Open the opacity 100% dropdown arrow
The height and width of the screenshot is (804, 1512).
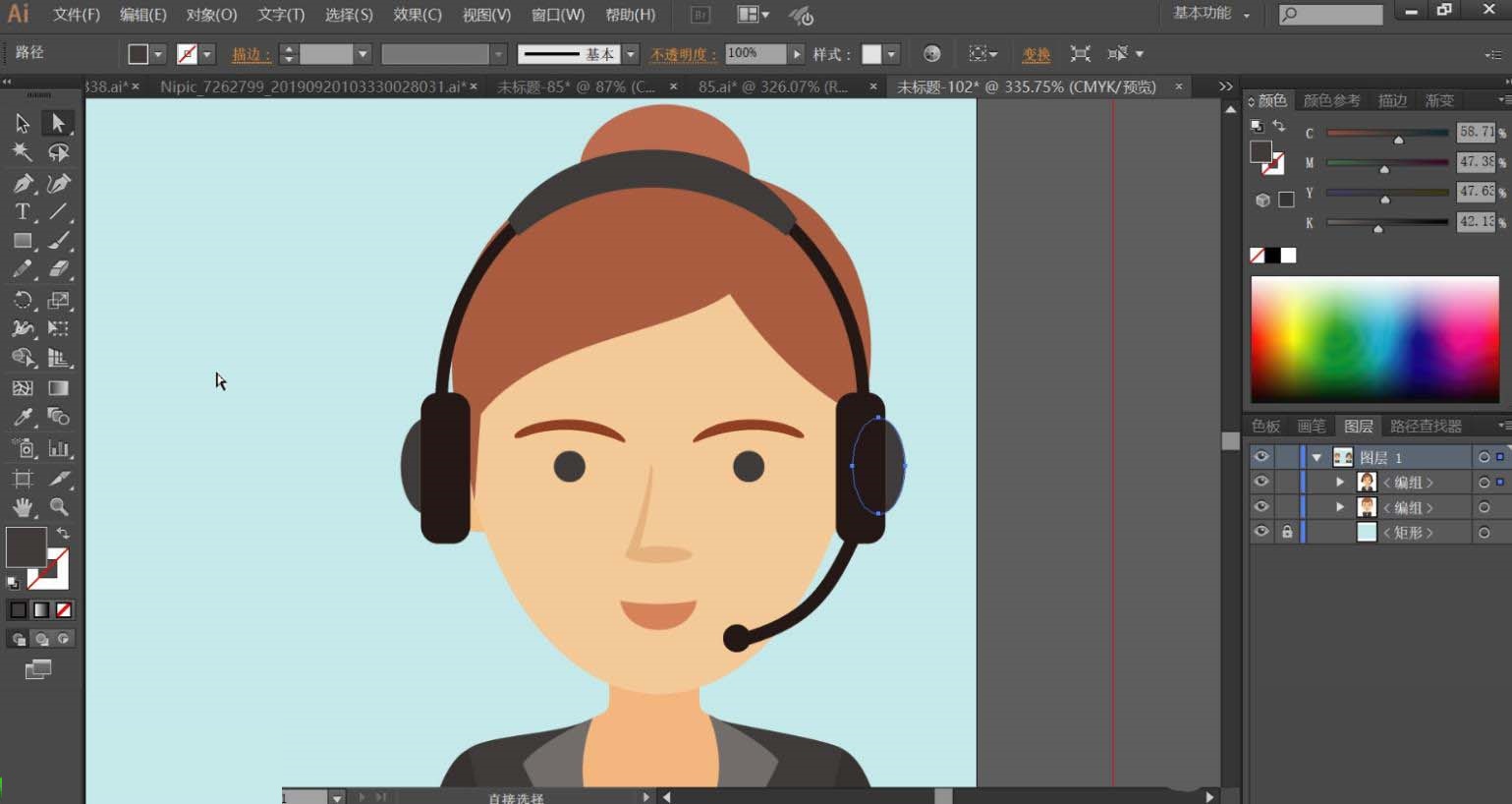tap(797, 54)
